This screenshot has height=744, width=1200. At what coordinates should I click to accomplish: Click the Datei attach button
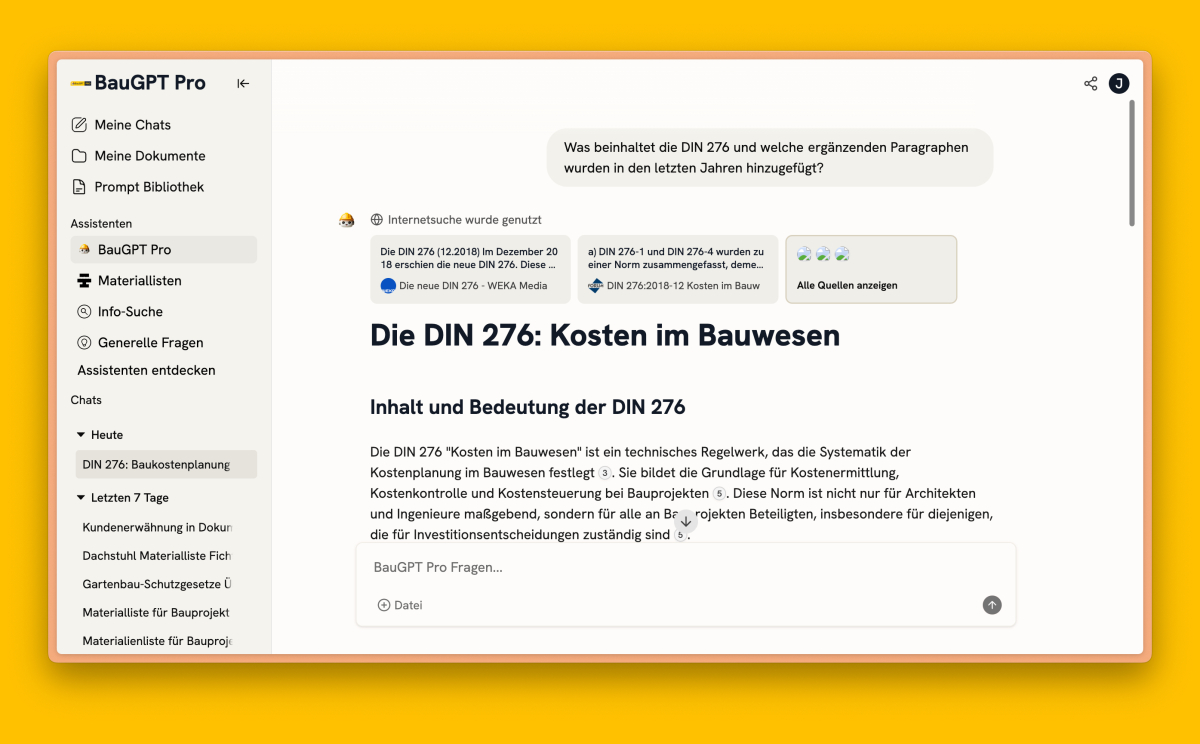coord(400,605)
